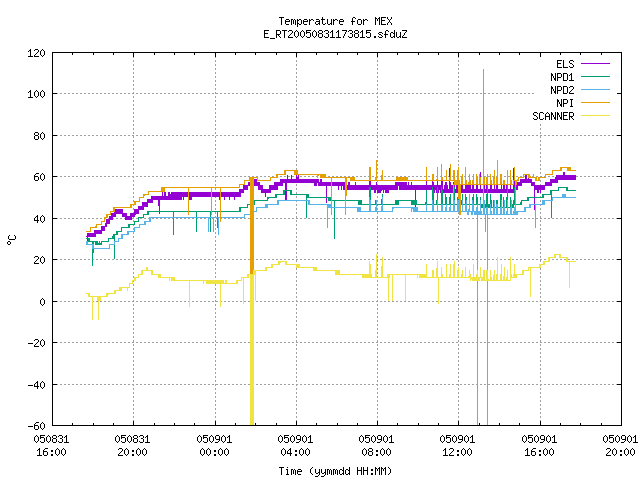Click the NPI legend label
Screen dimensions: 640x480
(x=565, y=103)
